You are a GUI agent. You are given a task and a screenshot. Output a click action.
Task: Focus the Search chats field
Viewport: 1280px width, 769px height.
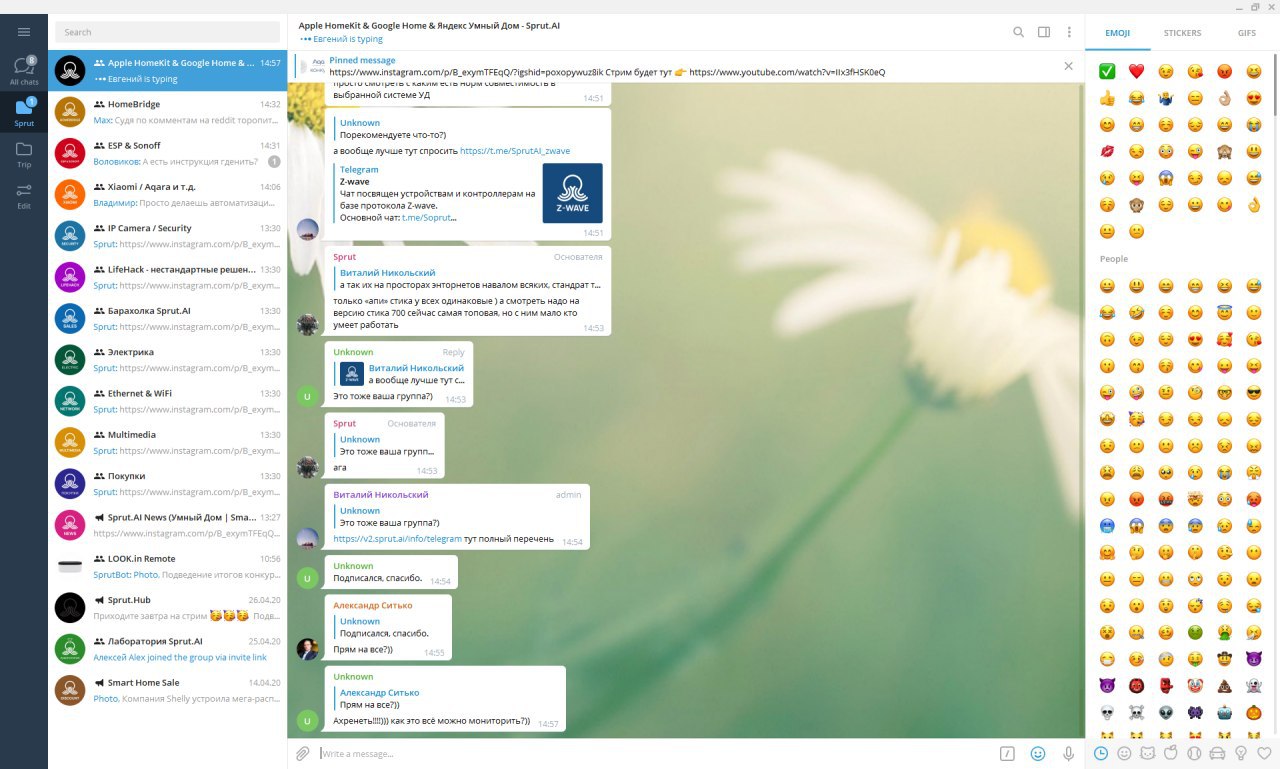[167, 32]
